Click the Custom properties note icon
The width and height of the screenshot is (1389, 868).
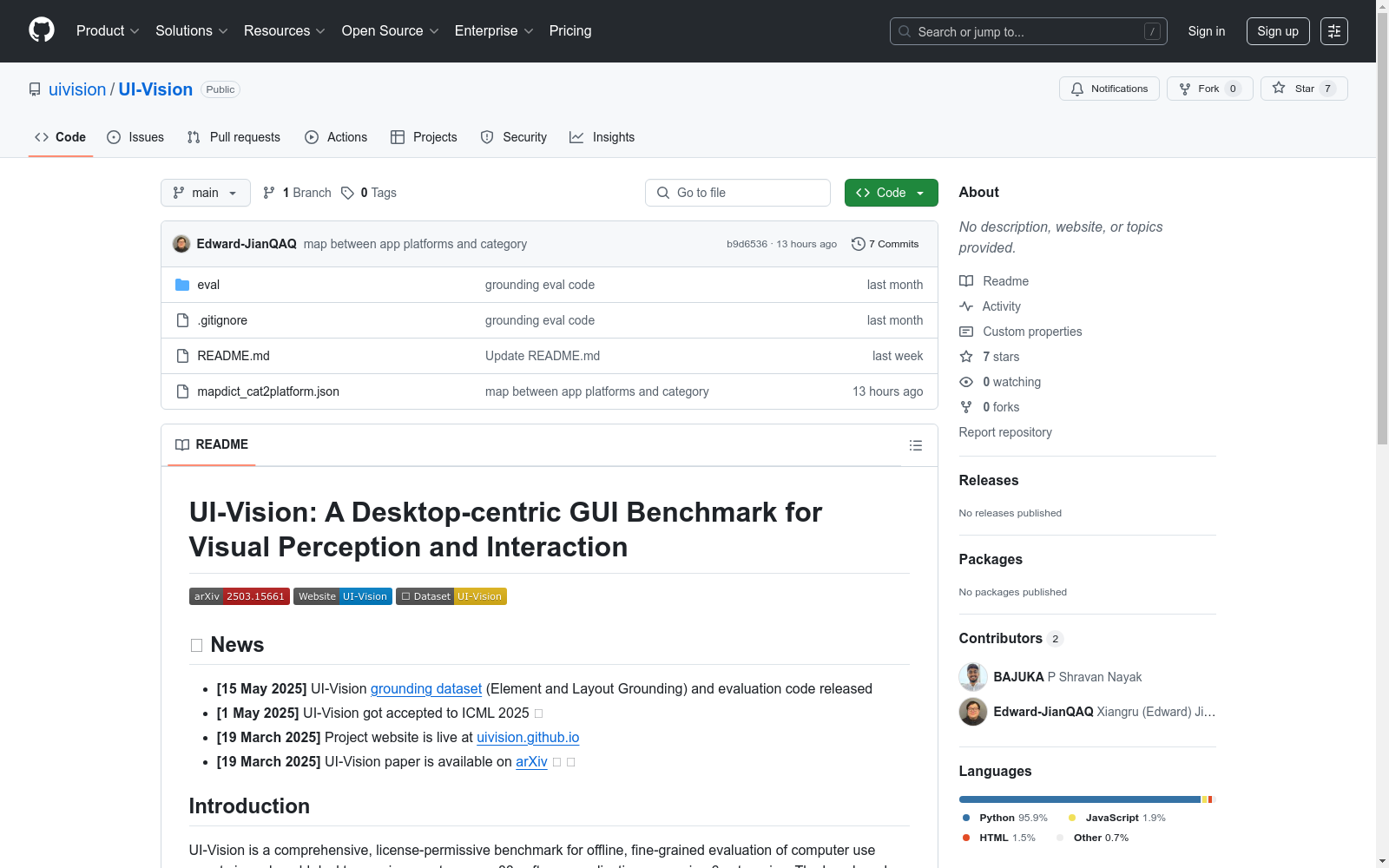(966, 332)
